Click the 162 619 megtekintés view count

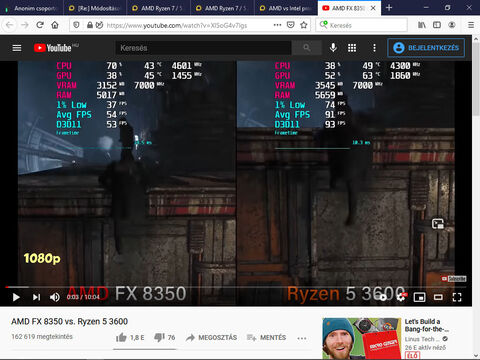click(42, 337)
